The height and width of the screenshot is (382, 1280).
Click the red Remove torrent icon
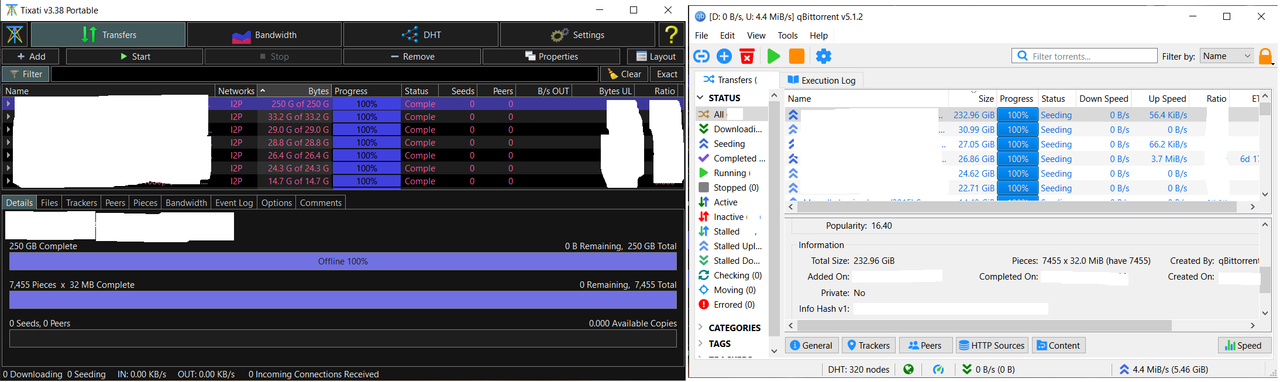coord(747,57)
